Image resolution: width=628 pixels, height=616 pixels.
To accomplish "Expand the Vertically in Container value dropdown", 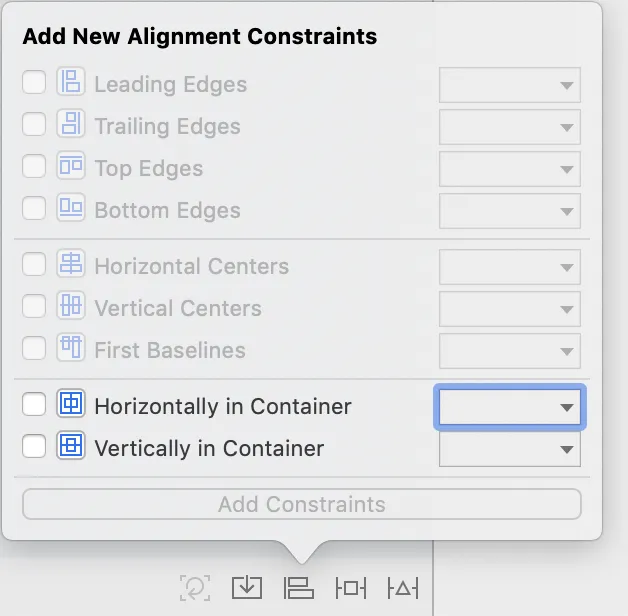I will coord(510,449).
